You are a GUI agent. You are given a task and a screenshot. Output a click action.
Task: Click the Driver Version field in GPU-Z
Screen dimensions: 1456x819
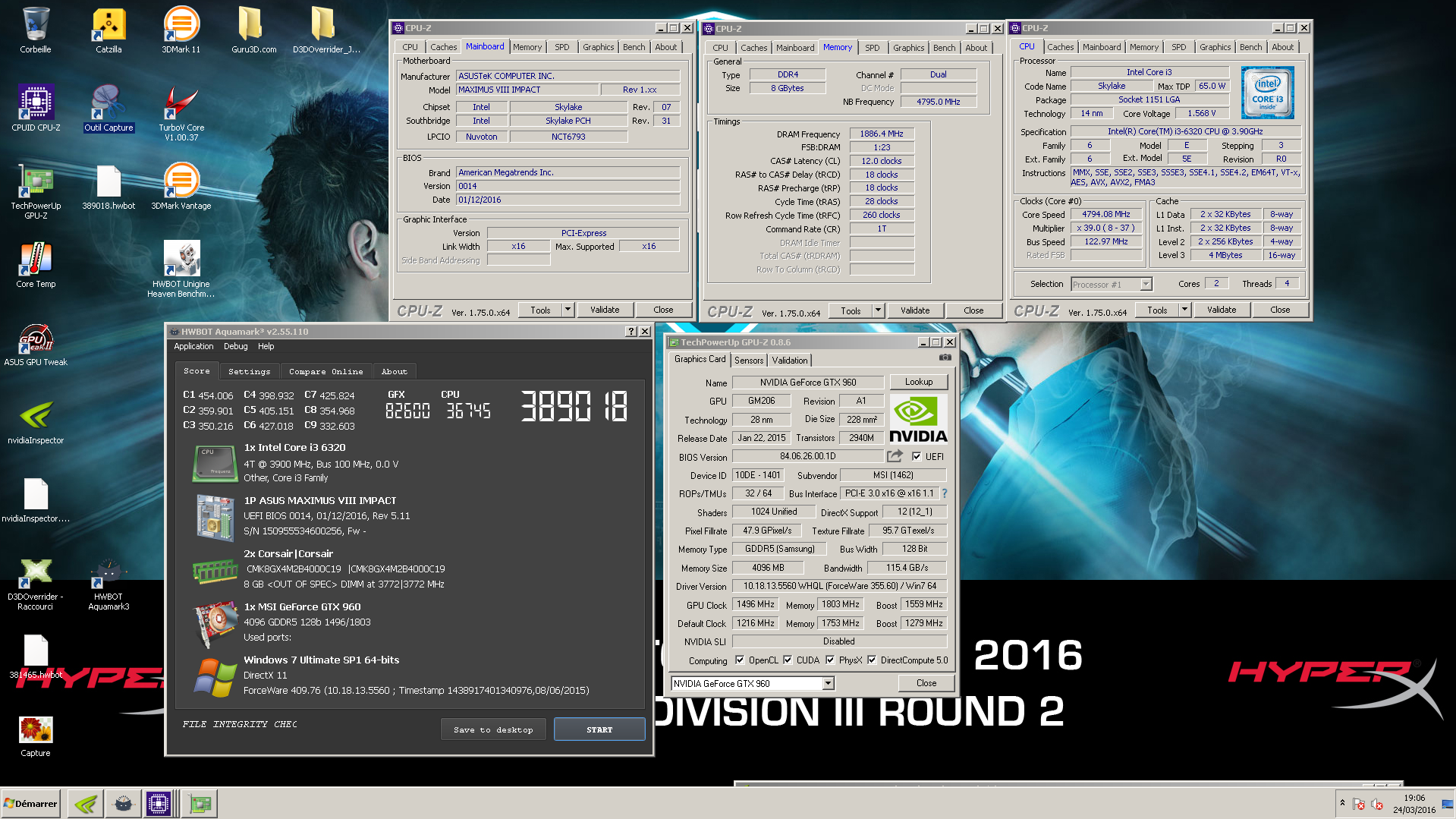(x=839, y=586)
